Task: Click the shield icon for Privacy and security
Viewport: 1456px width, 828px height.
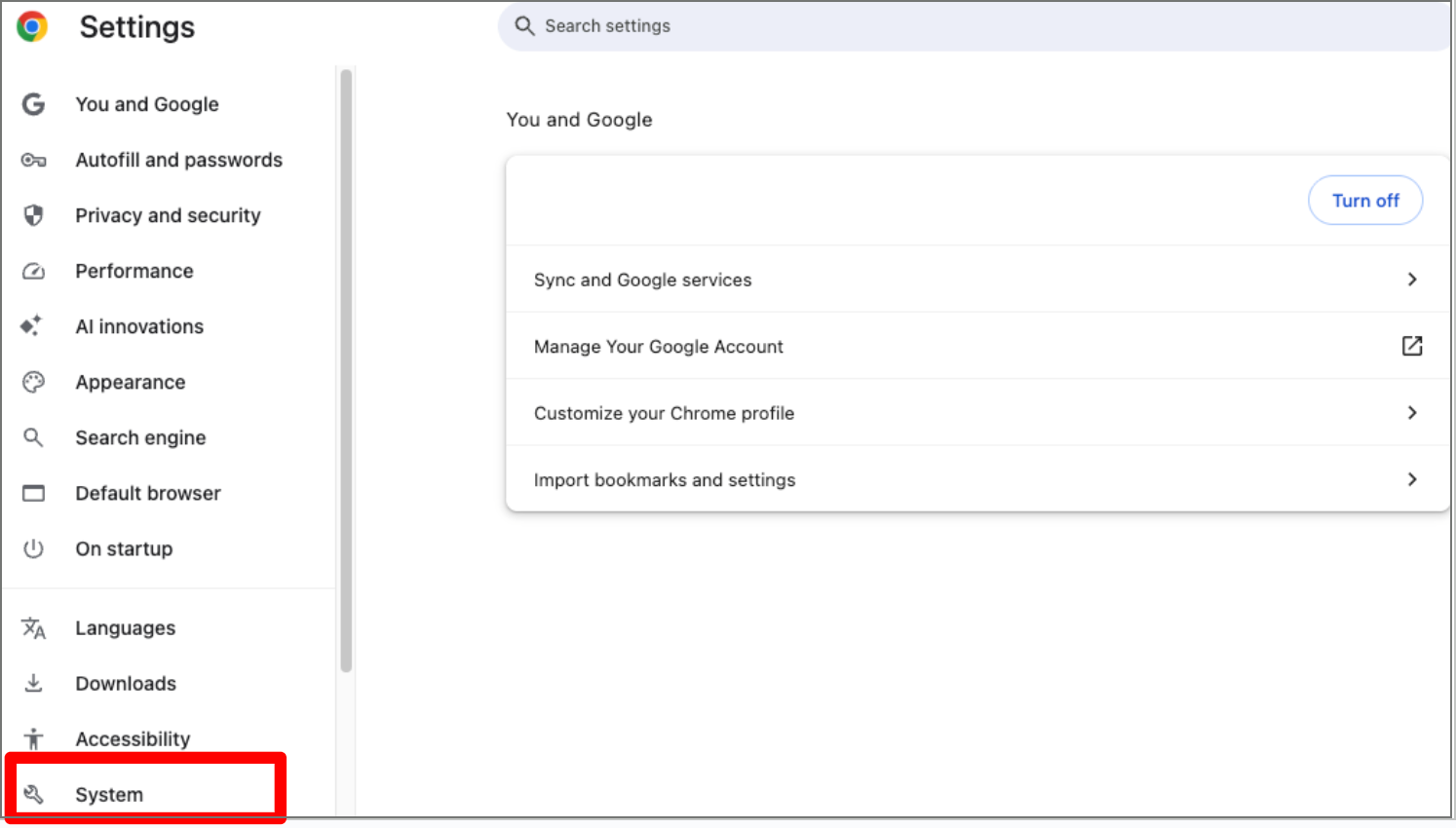Action: [33, 215]
